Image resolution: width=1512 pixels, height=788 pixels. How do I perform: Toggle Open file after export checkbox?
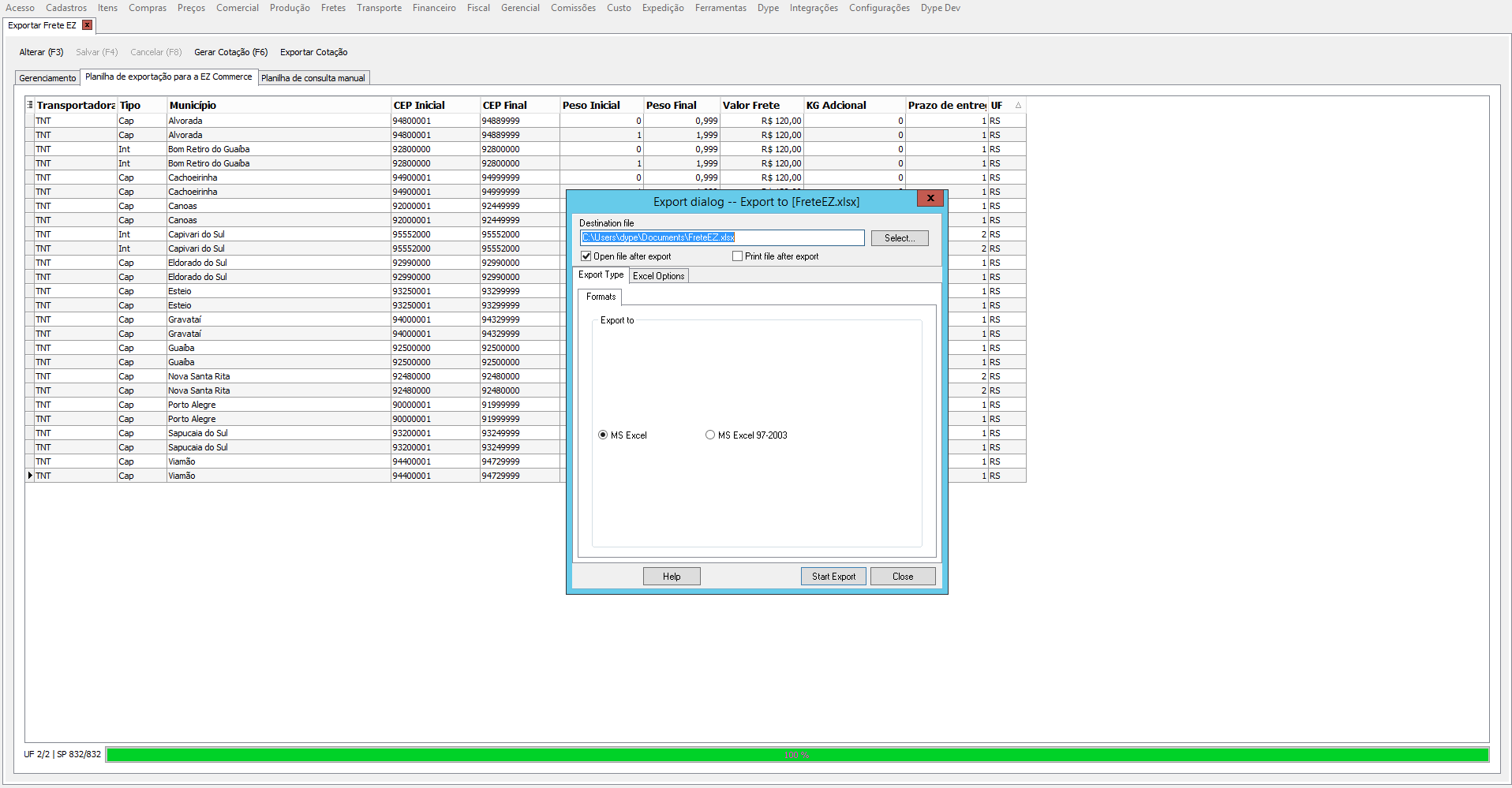pyautogui.click(x=586, y=256)
